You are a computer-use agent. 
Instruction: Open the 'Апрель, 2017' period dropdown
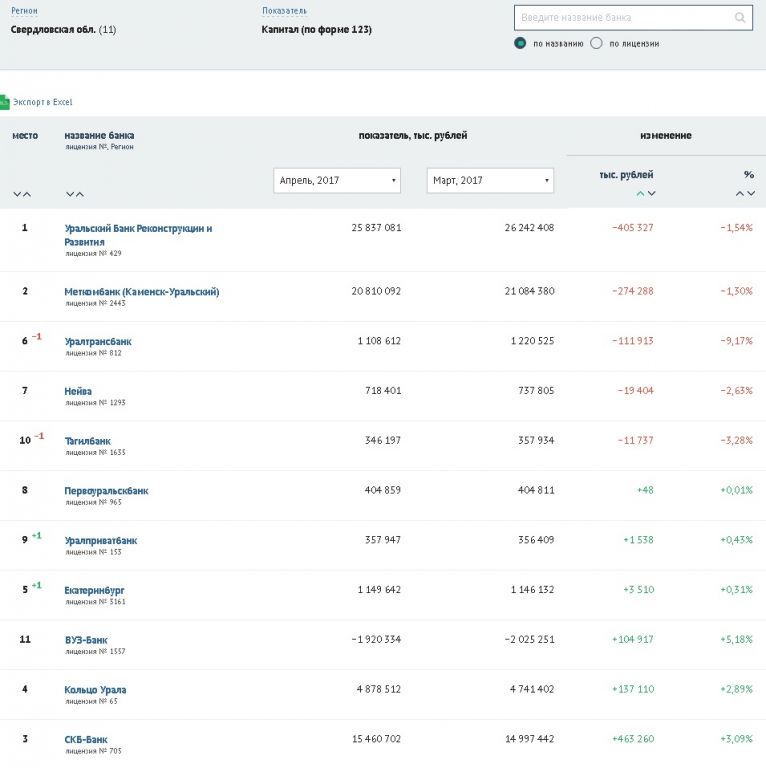337,180
